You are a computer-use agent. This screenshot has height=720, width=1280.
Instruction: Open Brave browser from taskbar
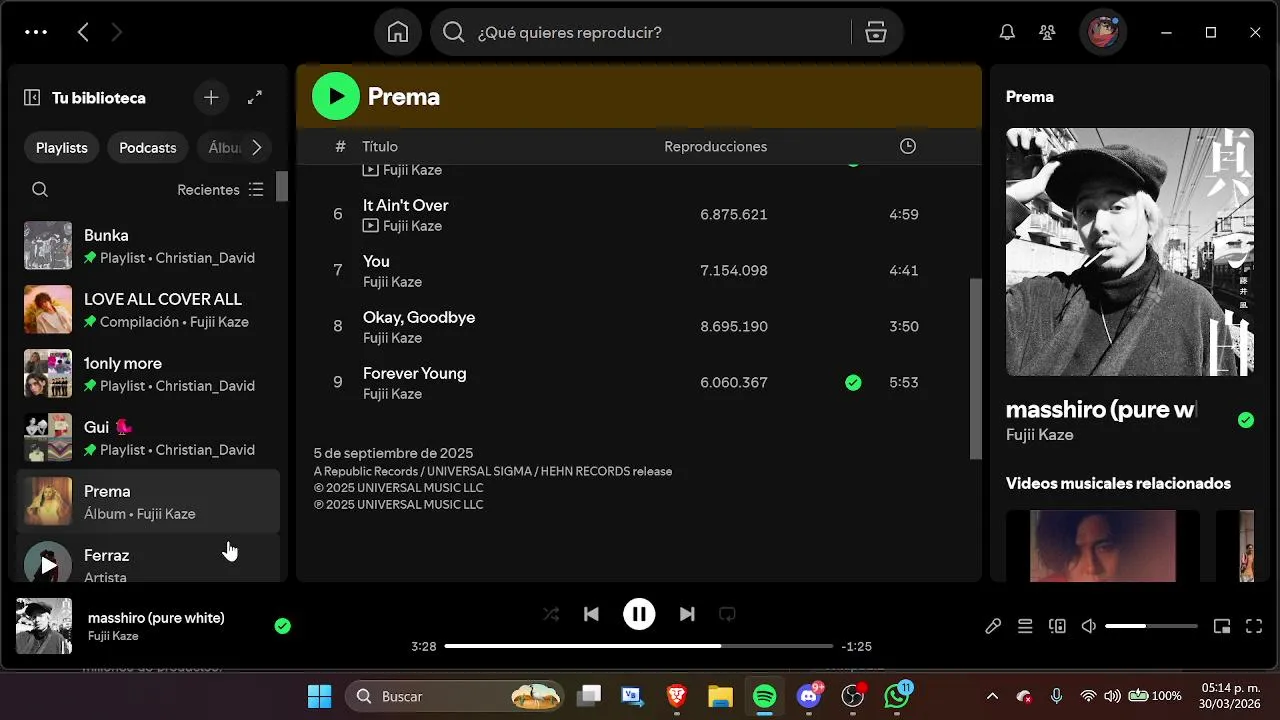click(x=676, y=696)
